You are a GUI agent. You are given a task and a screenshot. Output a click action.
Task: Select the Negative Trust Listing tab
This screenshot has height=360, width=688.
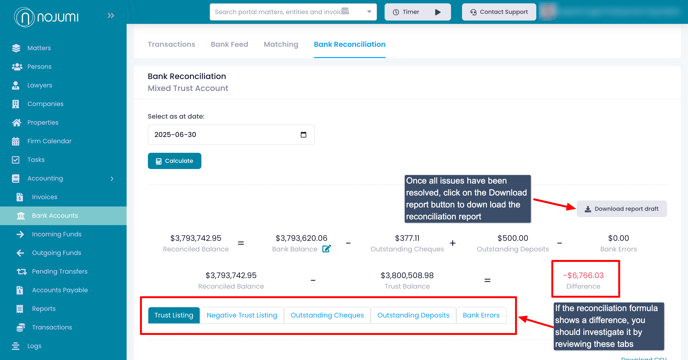point(242,315)
